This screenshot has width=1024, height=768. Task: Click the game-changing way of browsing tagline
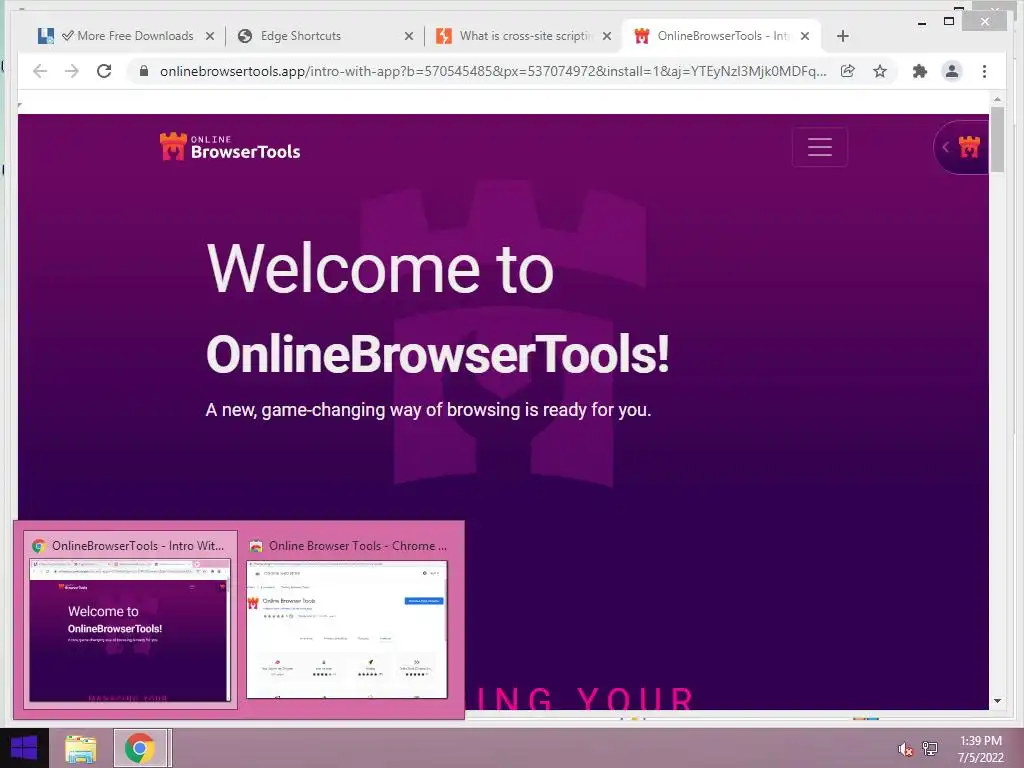428,409
